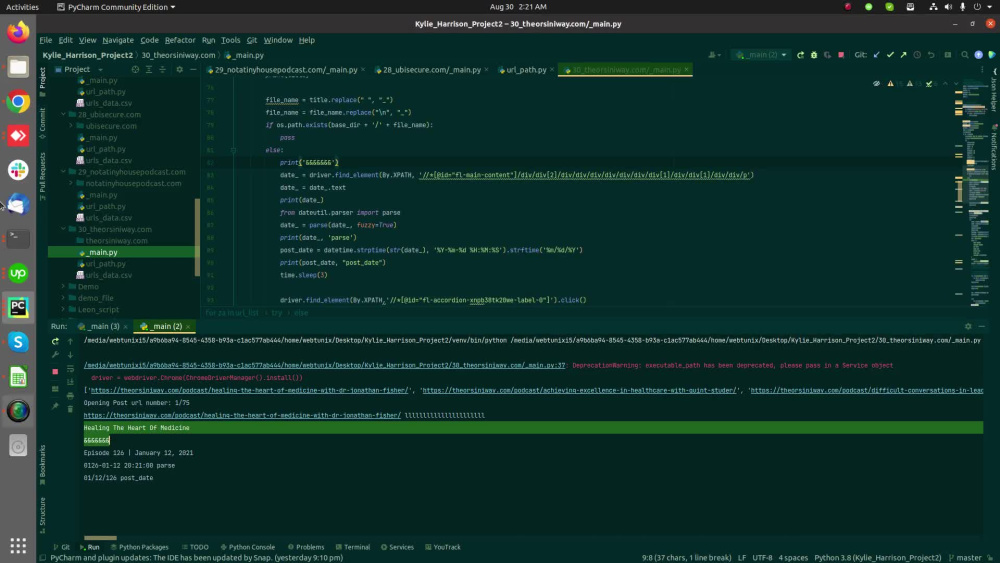
Task: Open the Tools menu
Action: pos(230,40)
